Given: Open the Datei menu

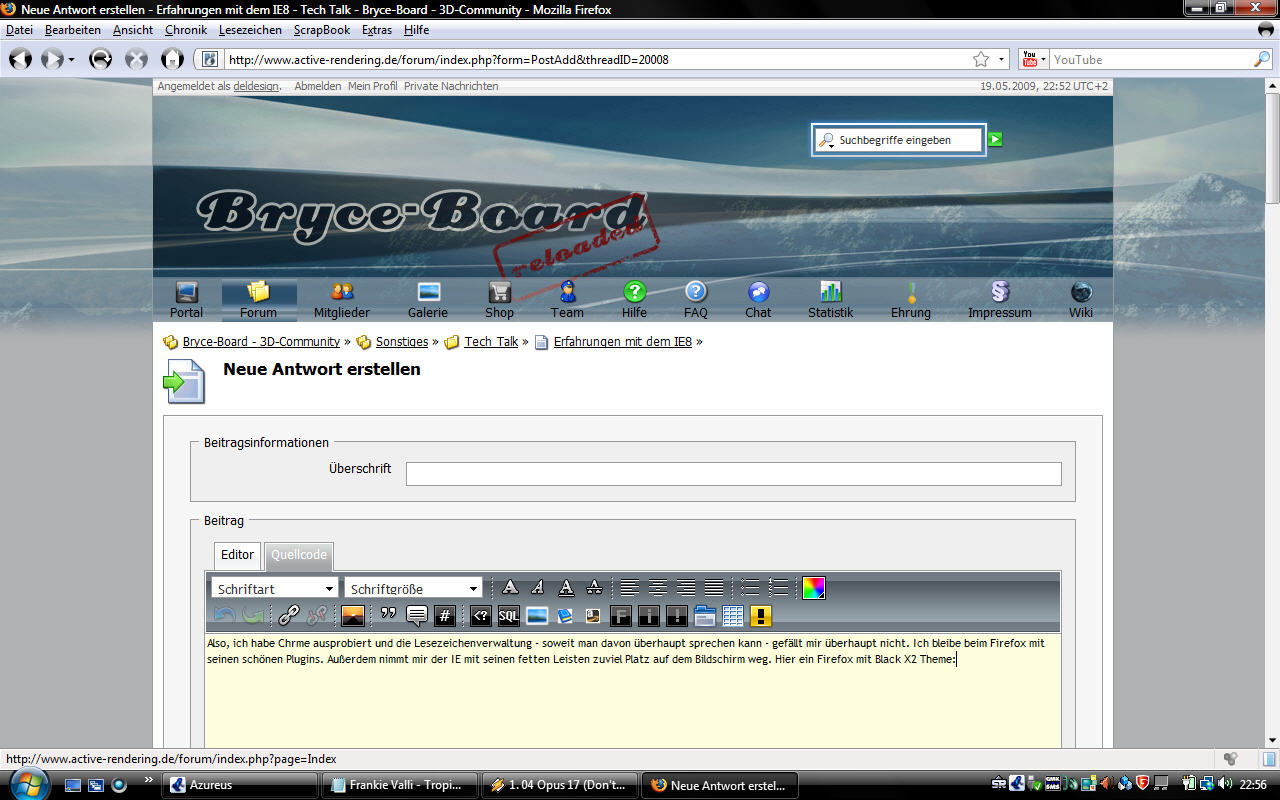Looking at the screenshot, I should click(19, 30).
